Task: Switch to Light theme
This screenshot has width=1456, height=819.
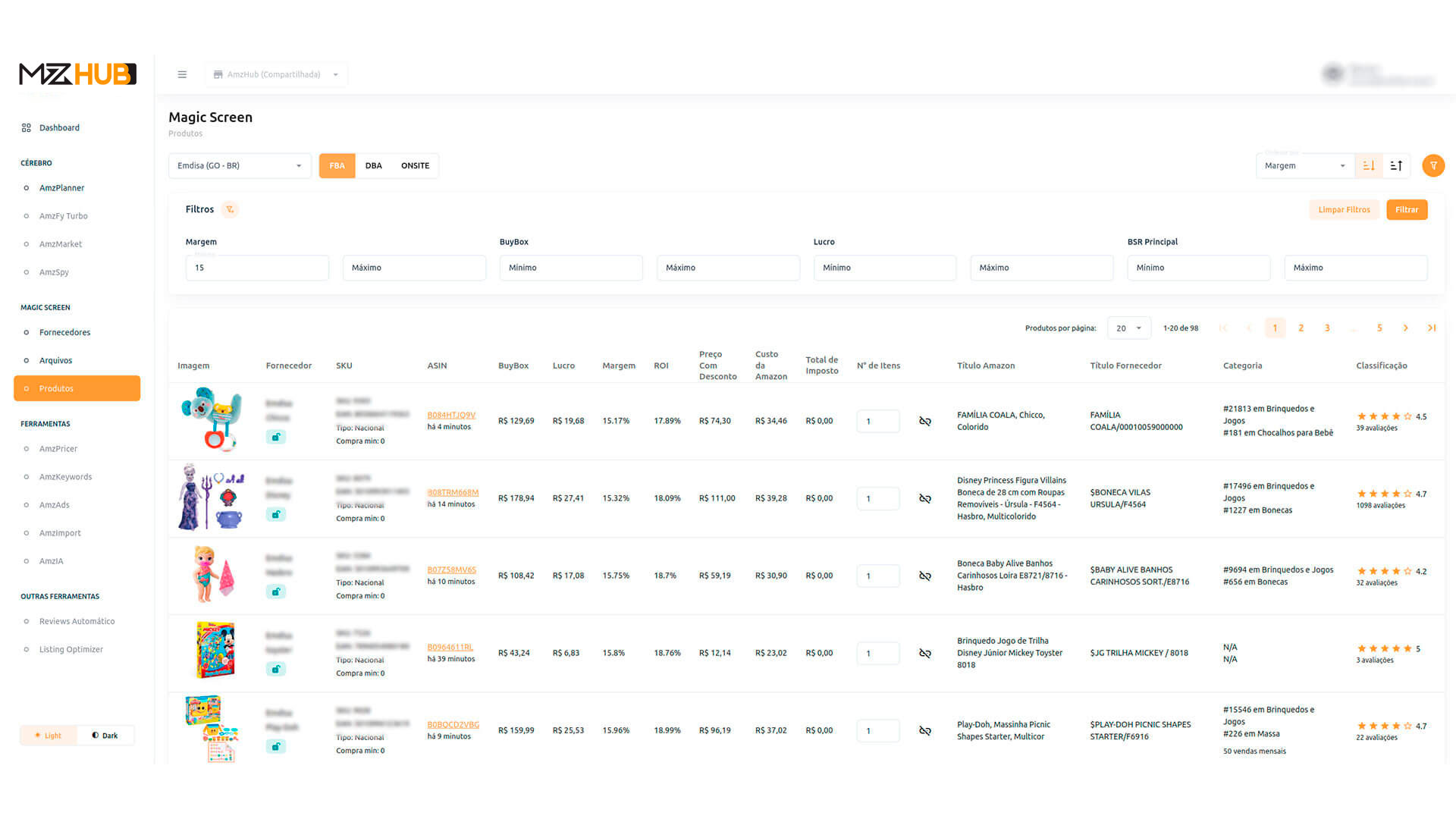Action: (x=49, y=735)
